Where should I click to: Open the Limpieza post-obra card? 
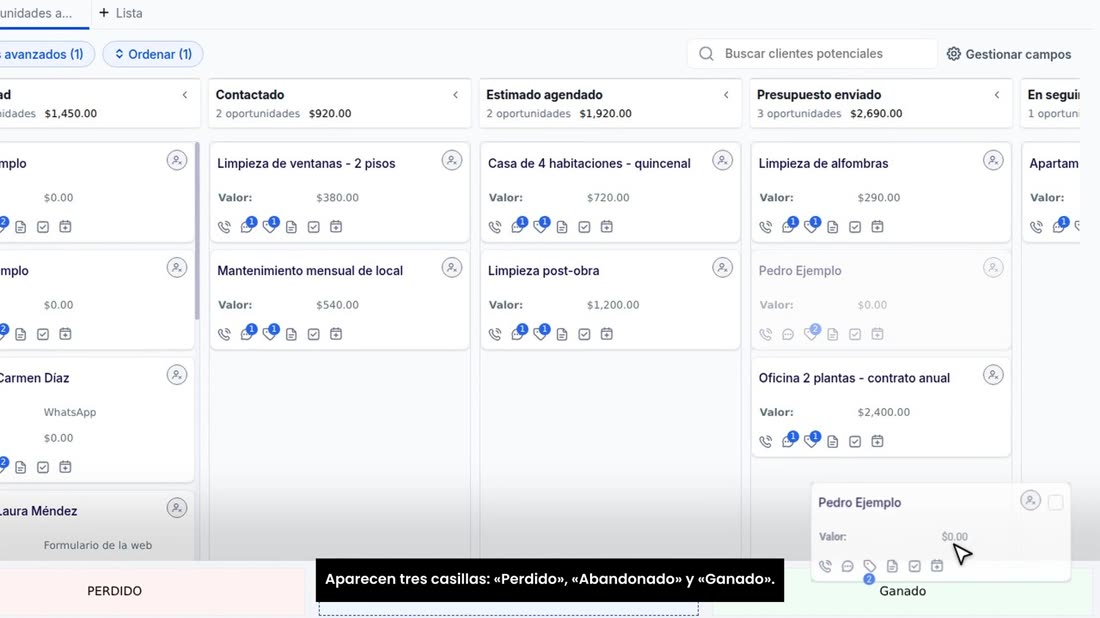click(544, 271)
